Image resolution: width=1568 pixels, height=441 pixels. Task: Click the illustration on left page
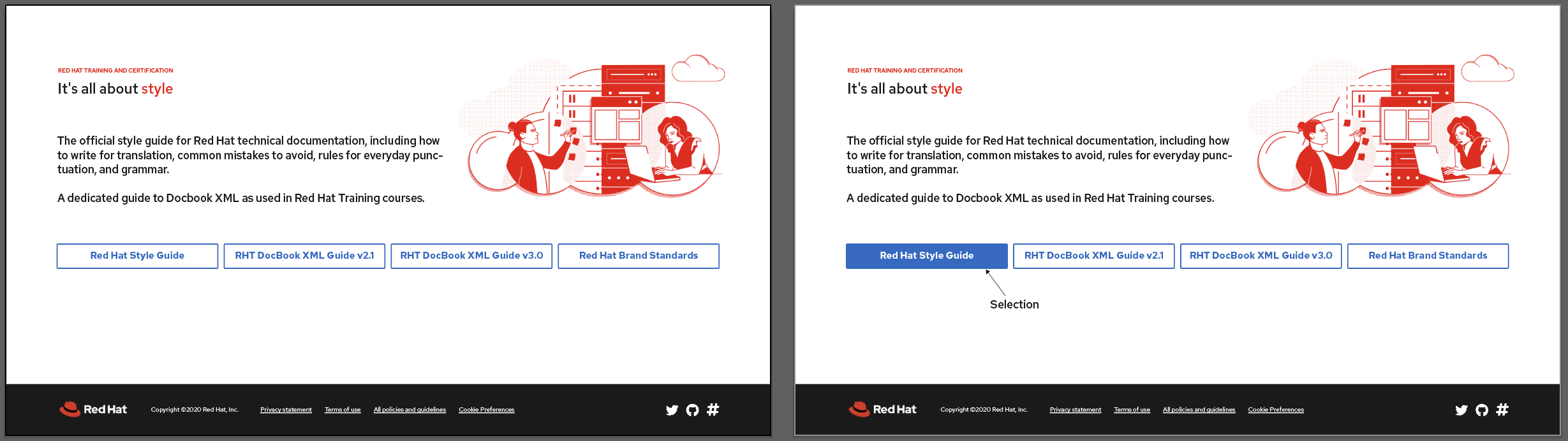[593, 126]
